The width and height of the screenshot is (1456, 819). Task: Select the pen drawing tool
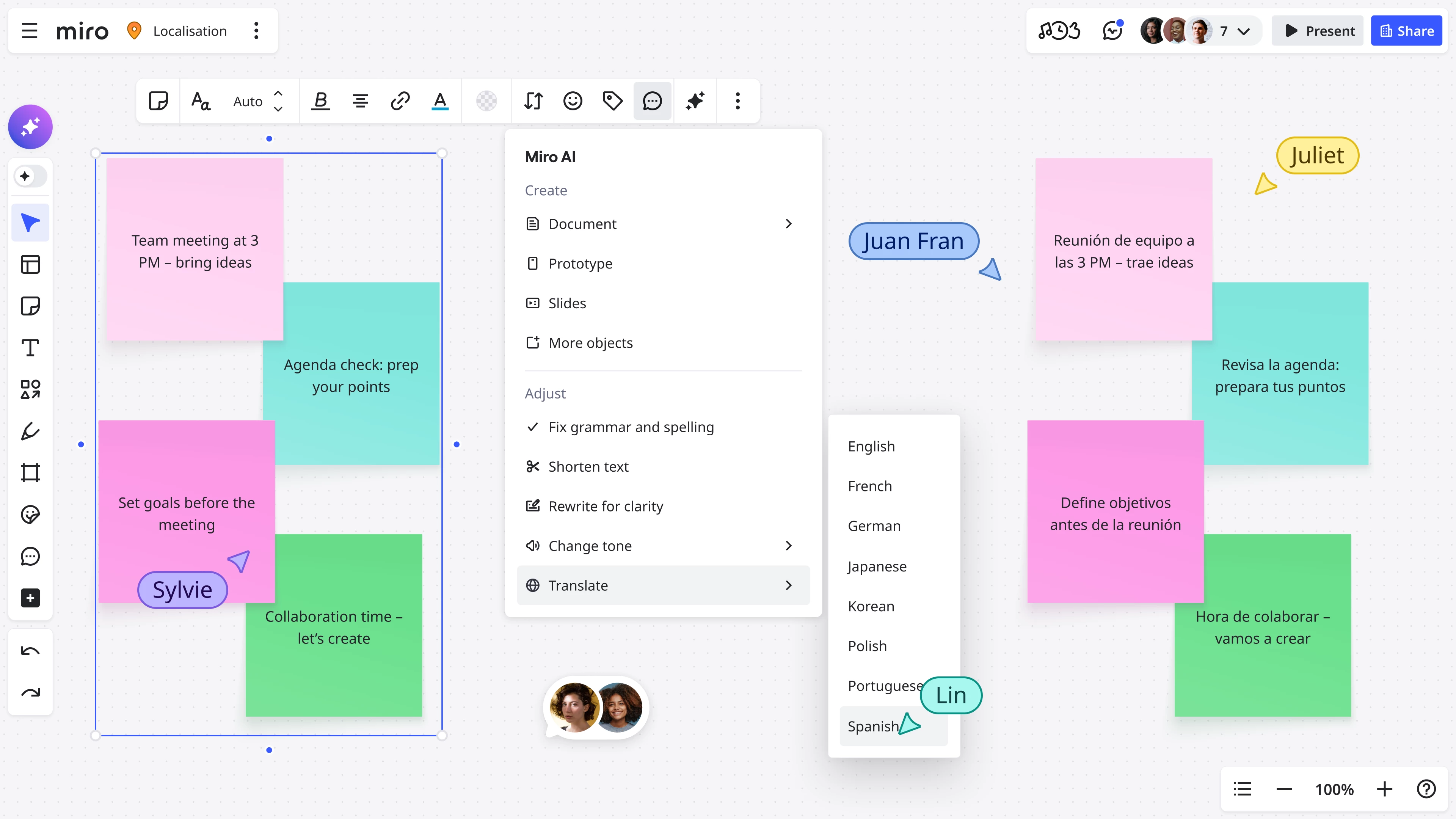[30, 431]
